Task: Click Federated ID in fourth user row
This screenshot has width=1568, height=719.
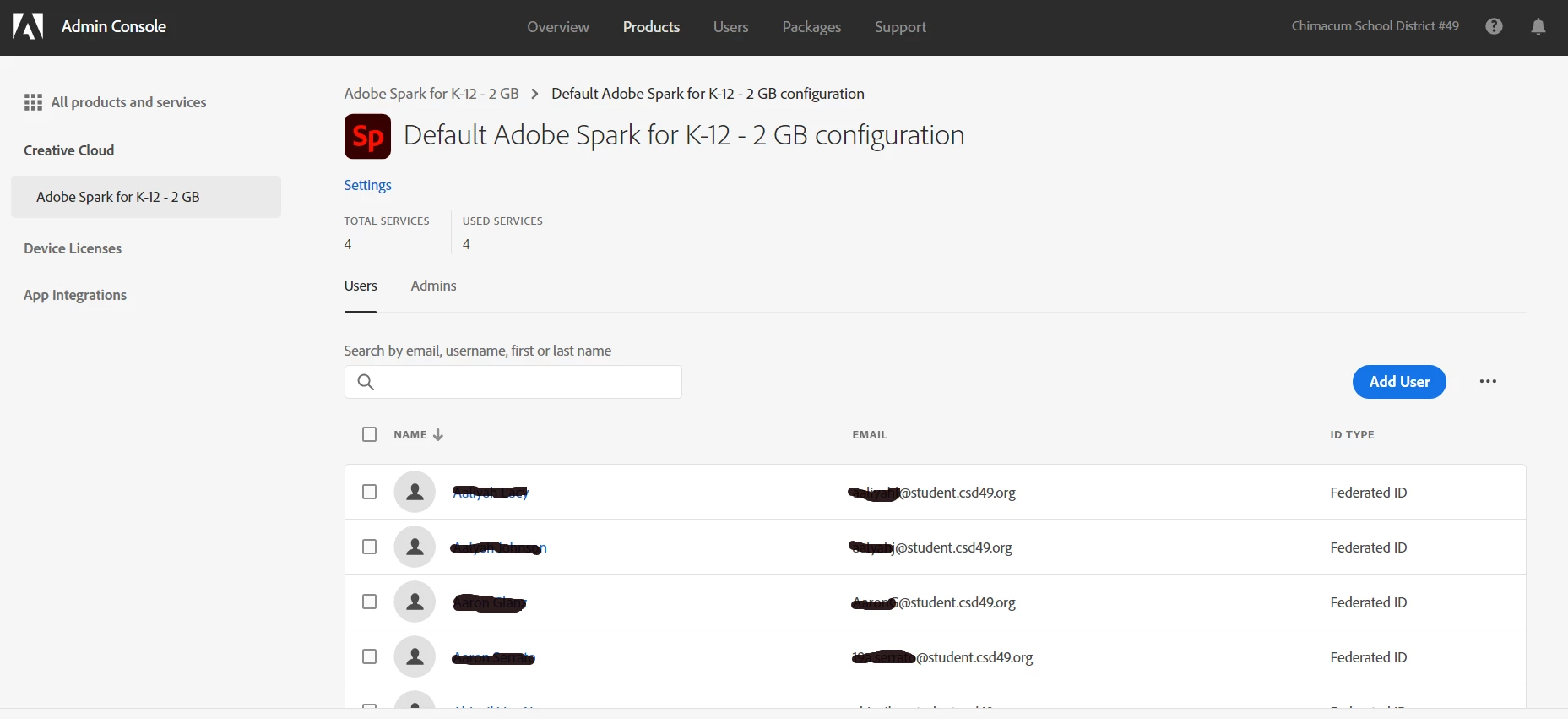Action: click(1368, 657)
